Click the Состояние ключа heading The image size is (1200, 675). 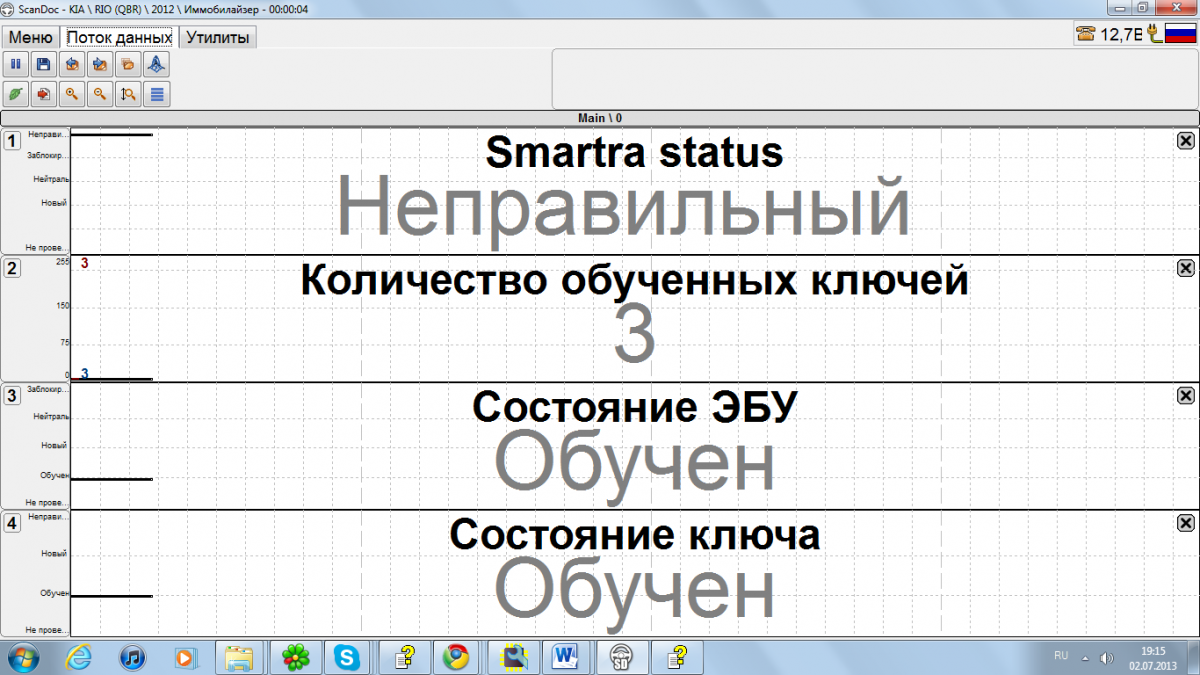[x=634, y=535]
